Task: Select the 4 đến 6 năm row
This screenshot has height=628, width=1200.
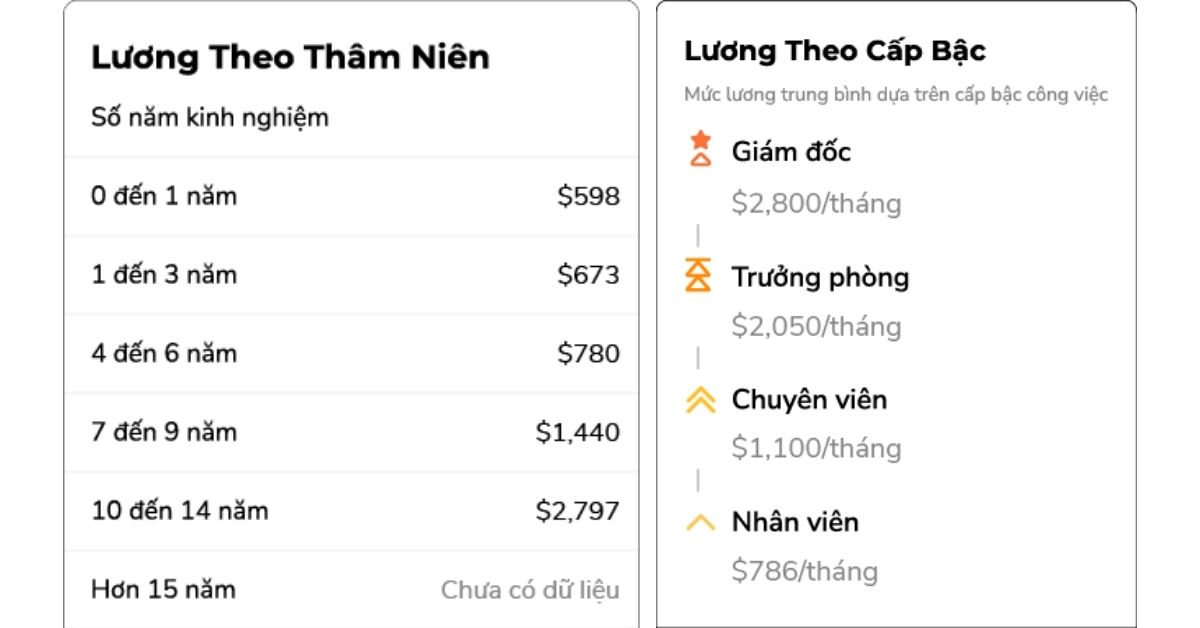Action: 351,353
